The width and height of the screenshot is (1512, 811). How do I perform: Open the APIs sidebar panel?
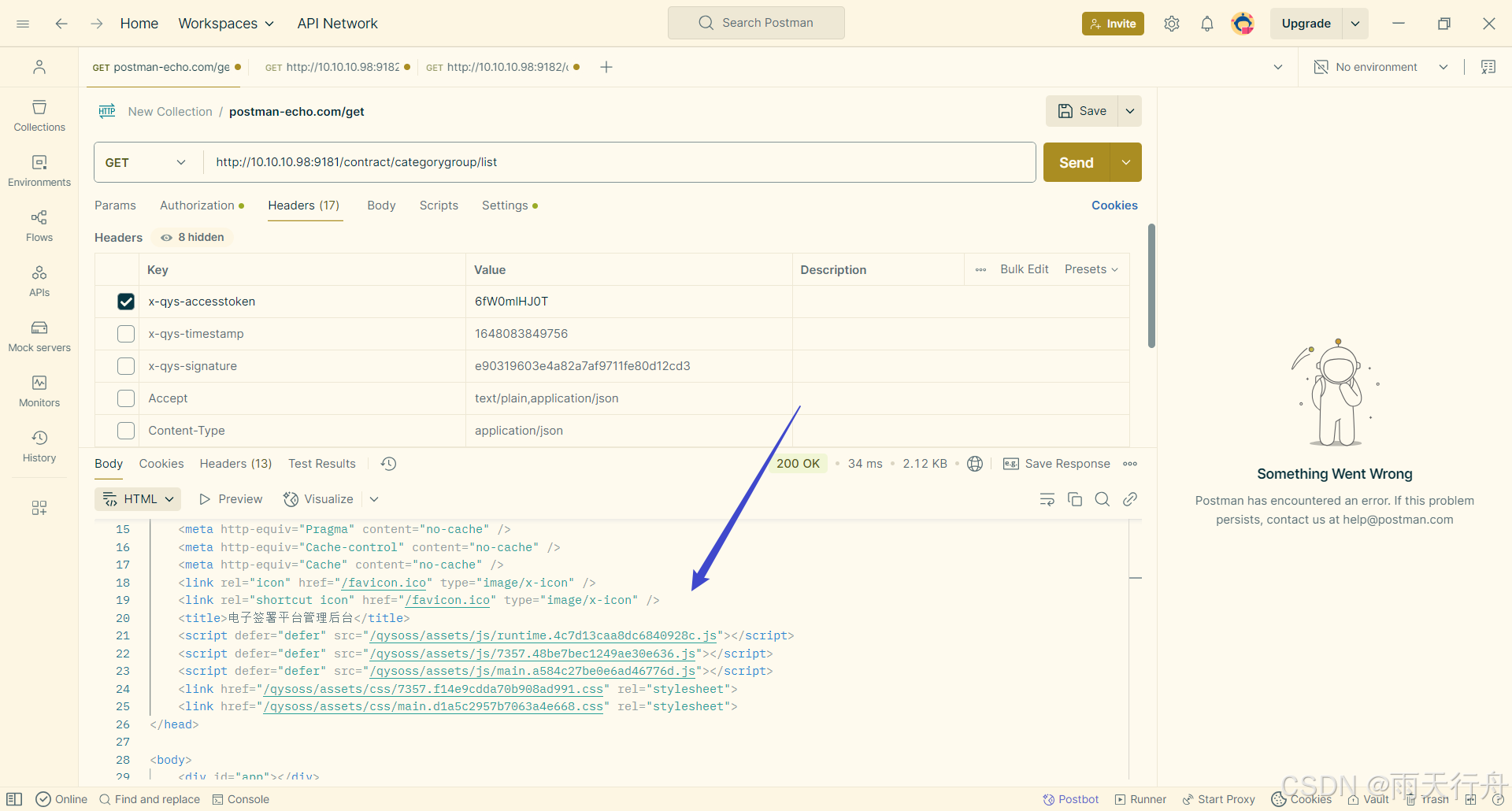click(39, 281)
